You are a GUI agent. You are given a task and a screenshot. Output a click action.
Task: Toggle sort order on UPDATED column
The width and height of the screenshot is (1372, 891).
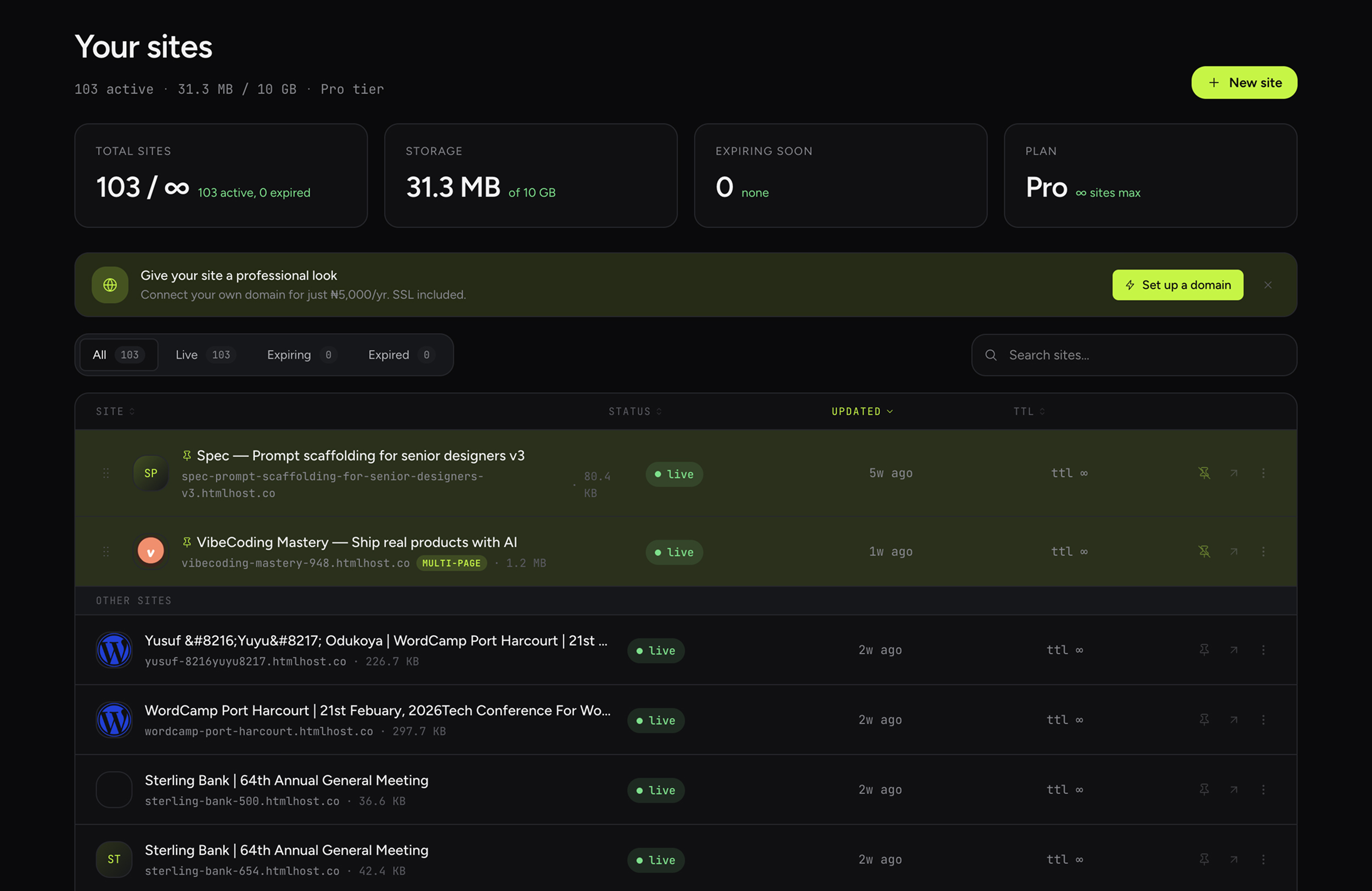[862, 411]
